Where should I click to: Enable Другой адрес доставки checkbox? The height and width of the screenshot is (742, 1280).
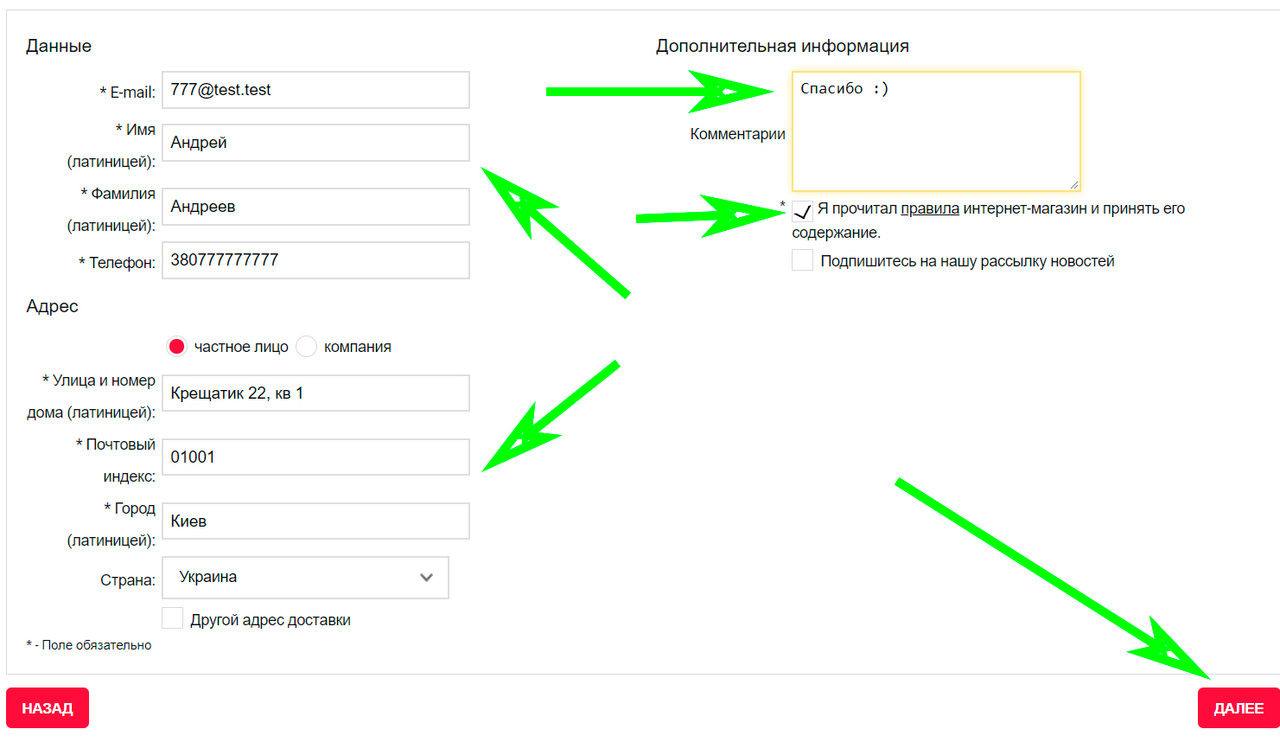[173, 619]
